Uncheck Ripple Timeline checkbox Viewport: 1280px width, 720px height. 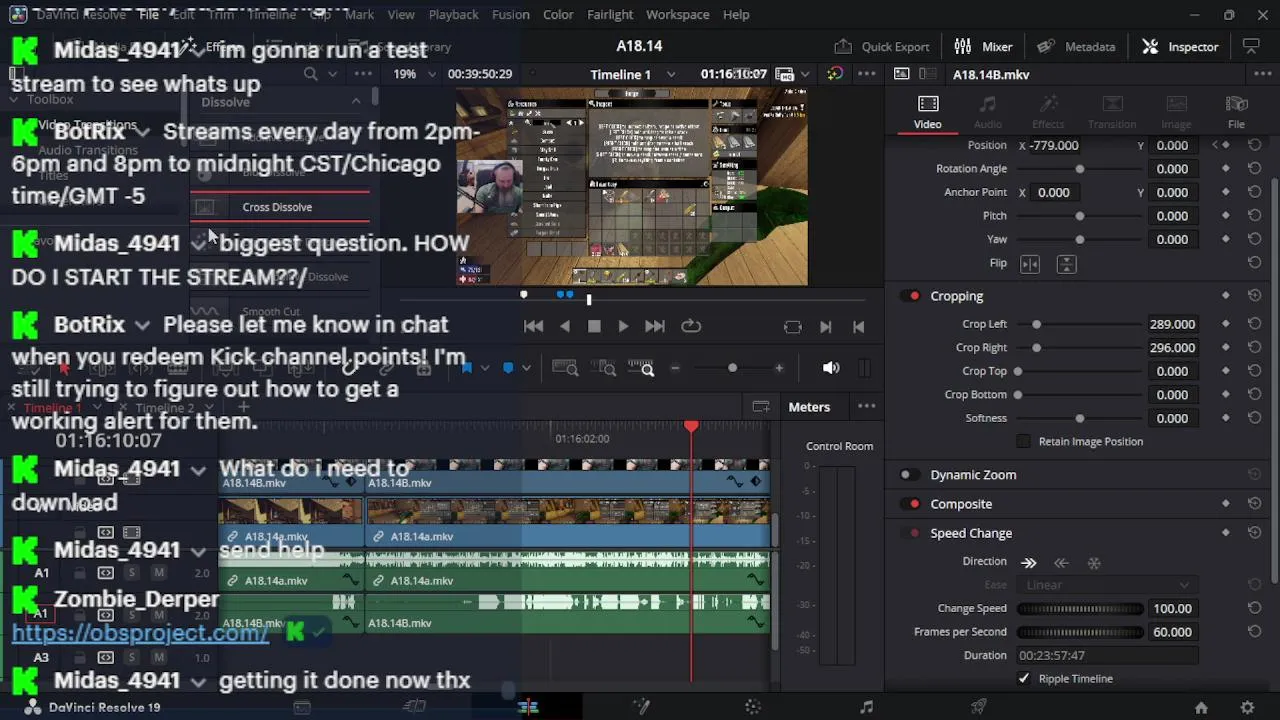coord(1023,678)
